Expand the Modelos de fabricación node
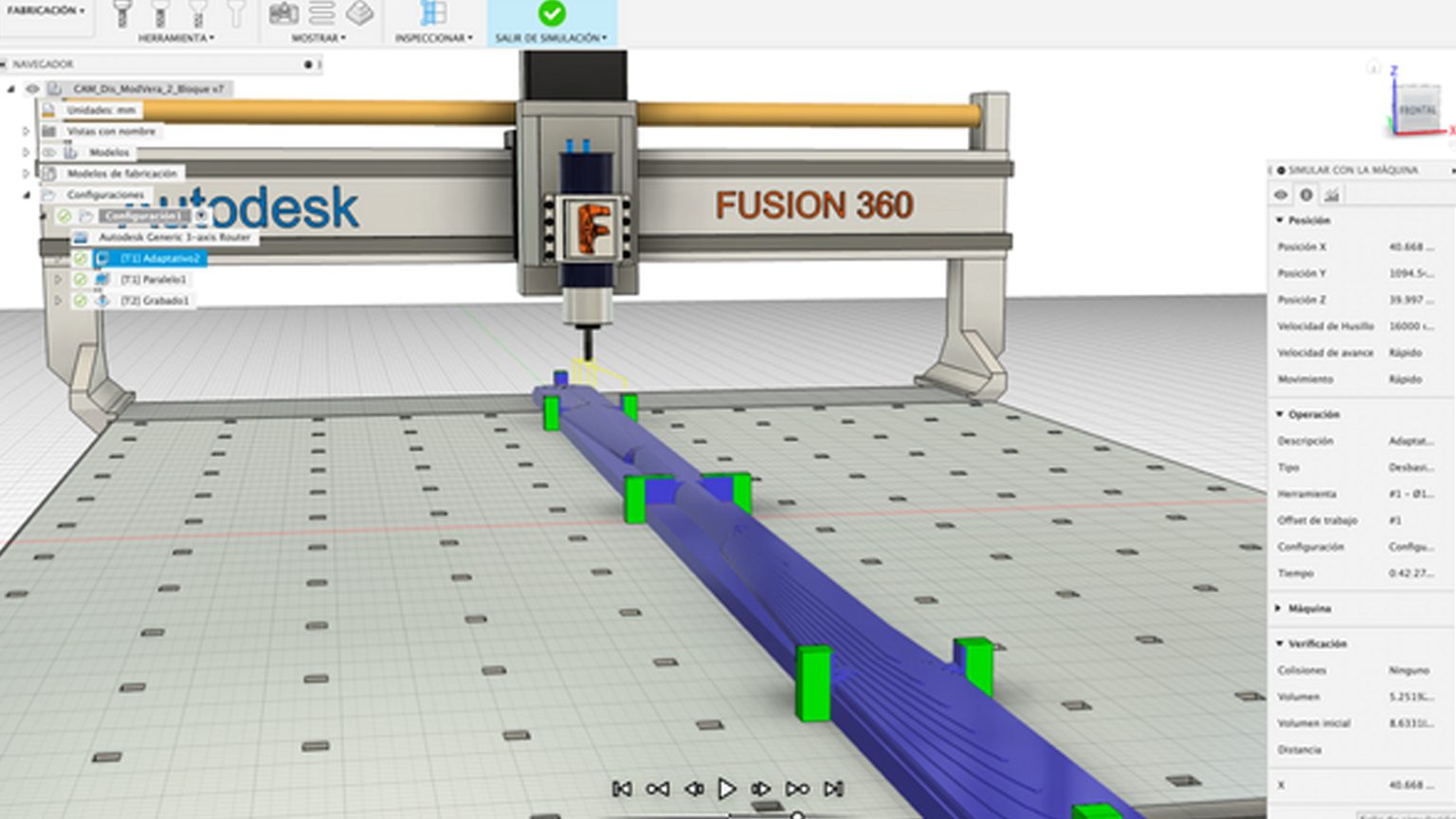The image size is (1456, 819). (x=27, y=173)
